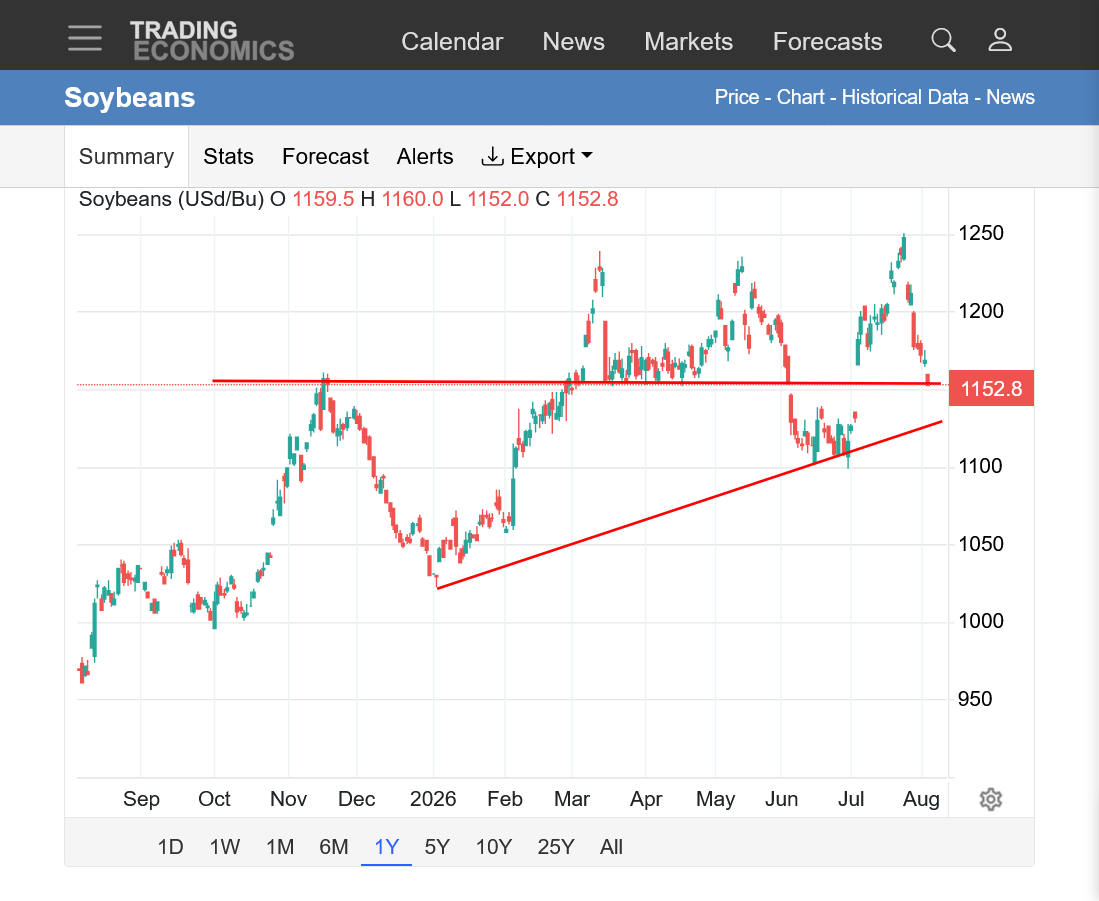Click the Feb date axis label
This screenshot has width=1099, height=901.
[505, 799]
